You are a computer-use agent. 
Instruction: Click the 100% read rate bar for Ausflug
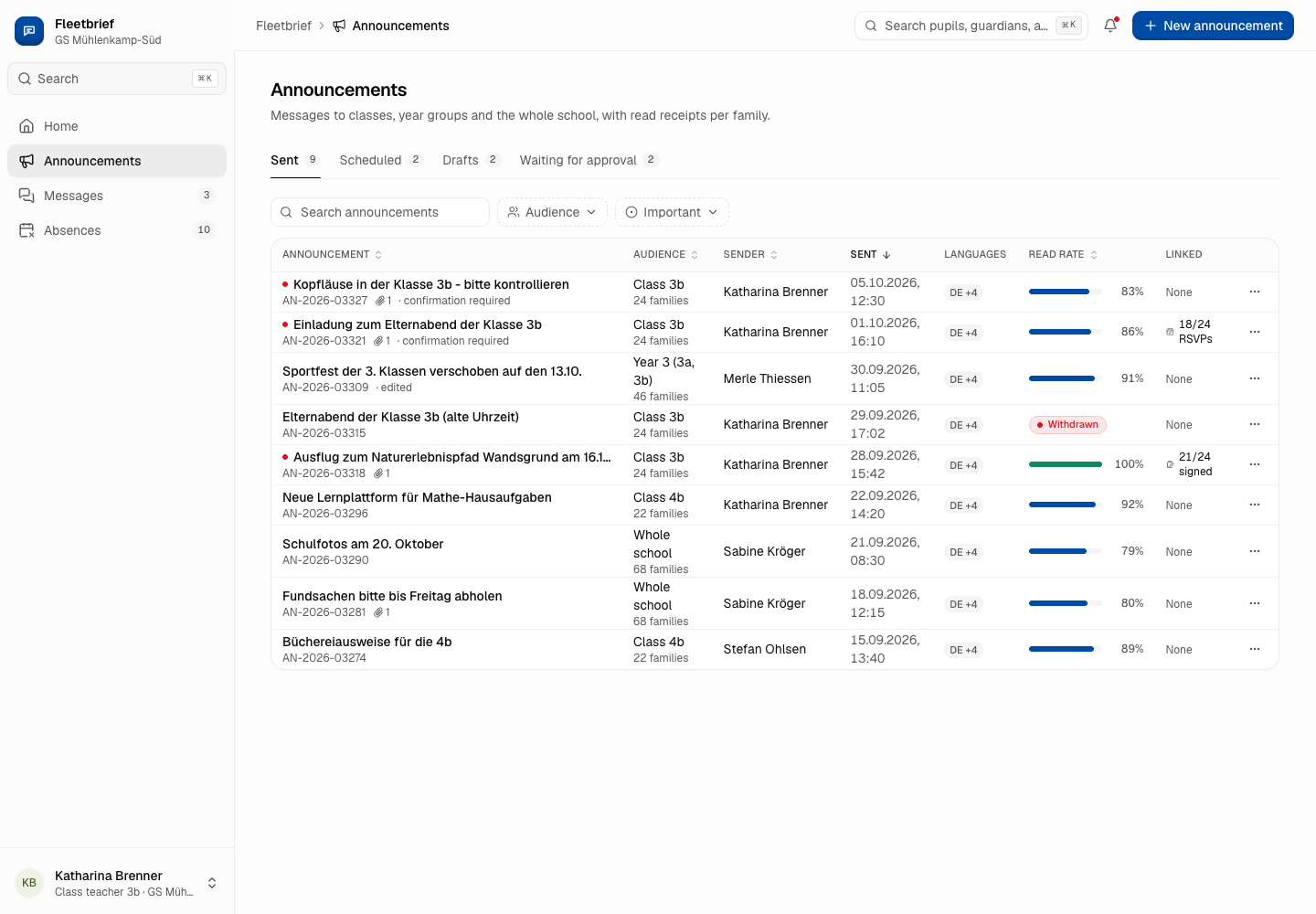[1065, 464]
